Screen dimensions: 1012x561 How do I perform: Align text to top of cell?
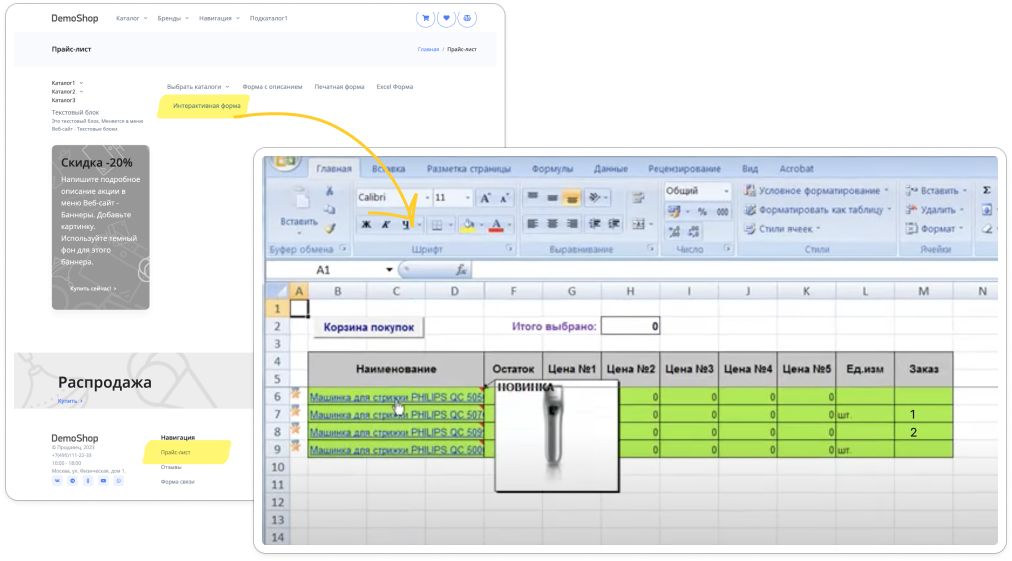532,197
